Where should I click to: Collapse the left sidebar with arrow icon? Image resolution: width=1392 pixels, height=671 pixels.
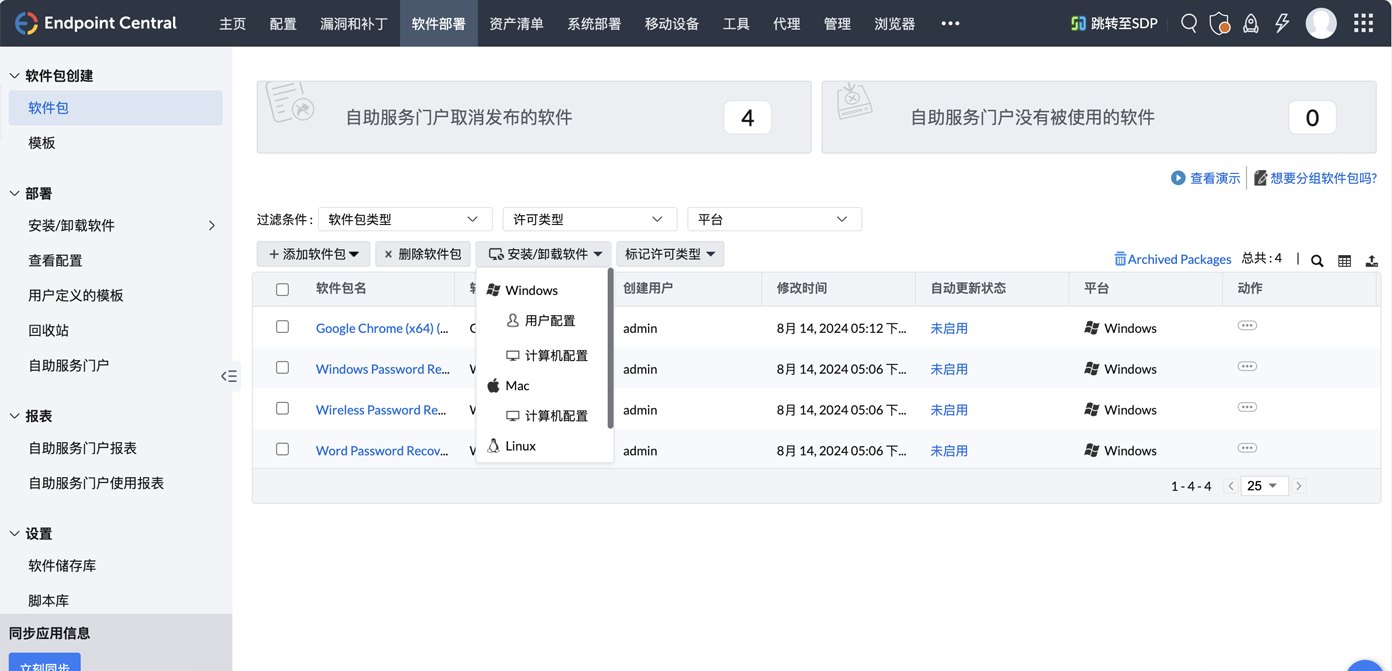coord(229,376)
